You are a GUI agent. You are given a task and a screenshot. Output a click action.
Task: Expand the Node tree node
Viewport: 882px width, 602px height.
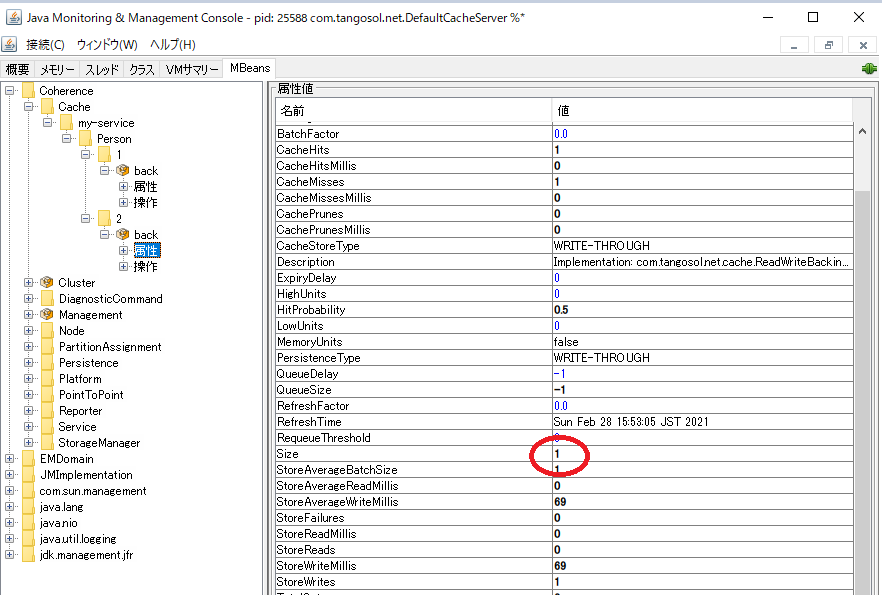tap(28, 330)
